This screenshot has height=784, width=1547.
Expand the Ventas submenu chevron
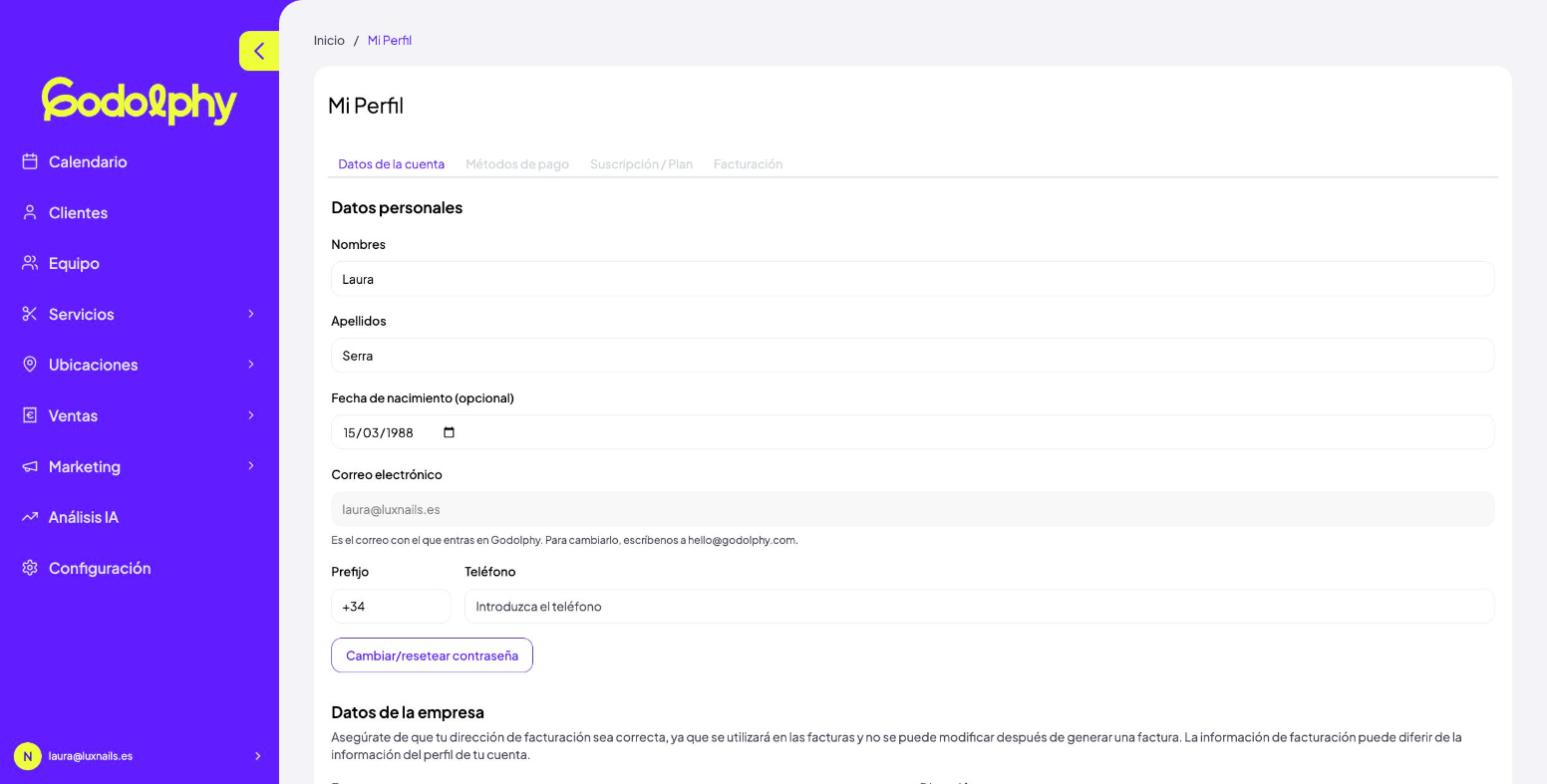[x=251, y=416]
